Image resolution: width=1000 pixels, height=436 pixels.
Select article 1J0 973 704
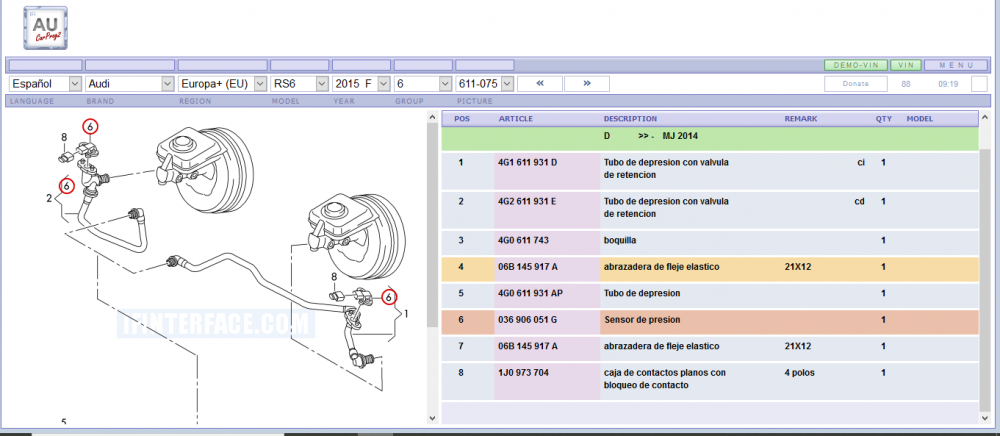pyautogui.click(x=523, y=372)
